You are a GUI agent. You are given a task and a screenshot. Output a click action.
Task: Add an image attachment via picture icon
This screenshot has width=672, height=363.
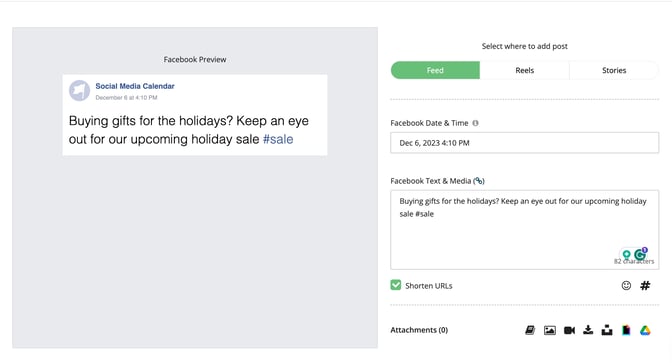pyautogui.click(x=550, y=330)
